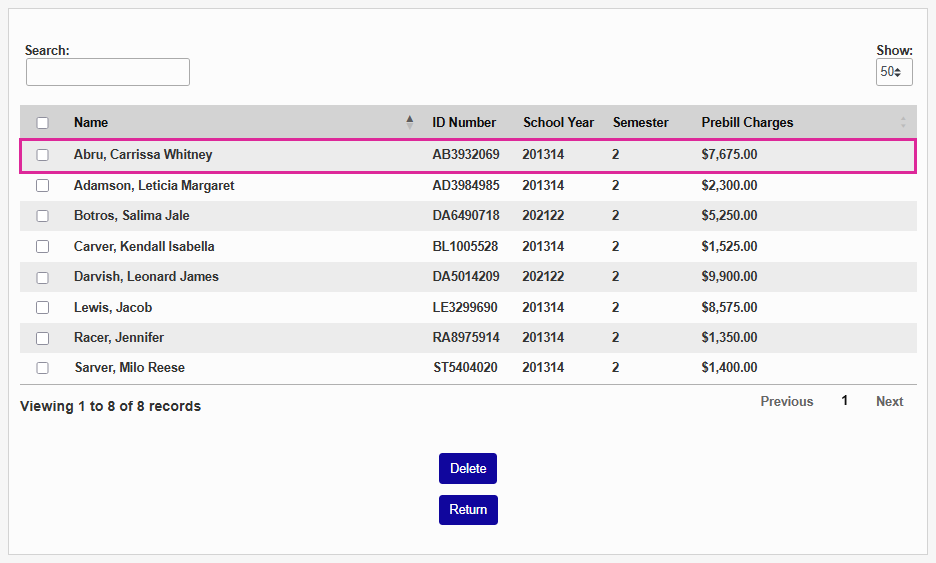
Task: Open the Show entries dropdown
Action: [893, 72]
